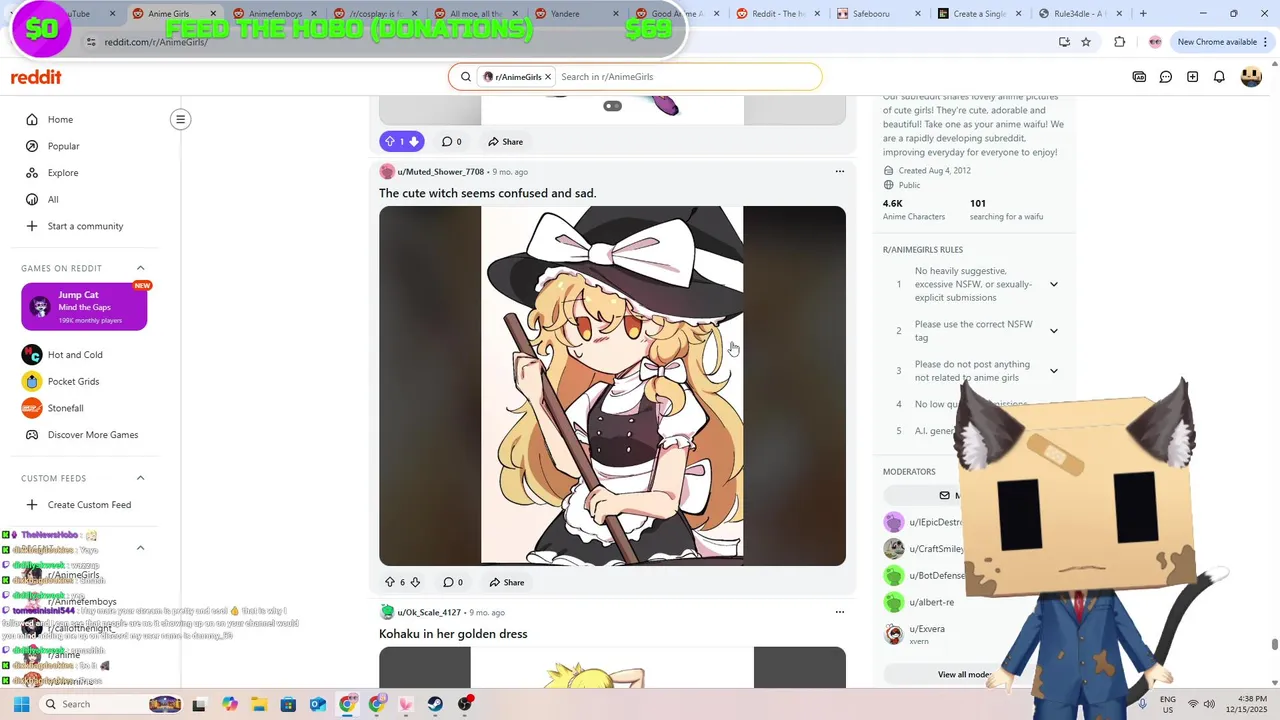
Task: Click the install app icon in address bar
Action: pos(1064,42)
